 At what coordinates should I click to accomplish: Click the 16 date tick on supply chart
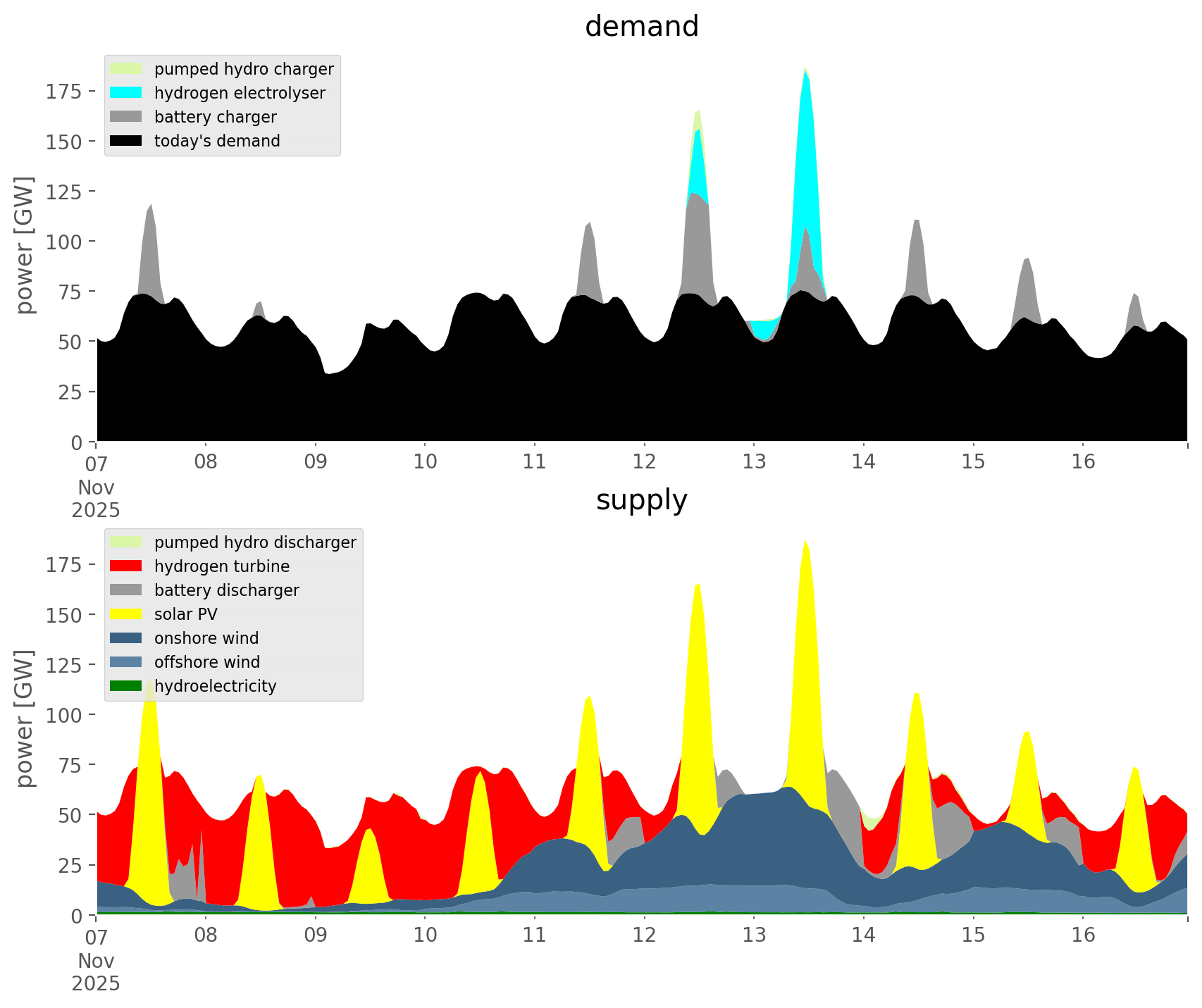(1083, 935)
